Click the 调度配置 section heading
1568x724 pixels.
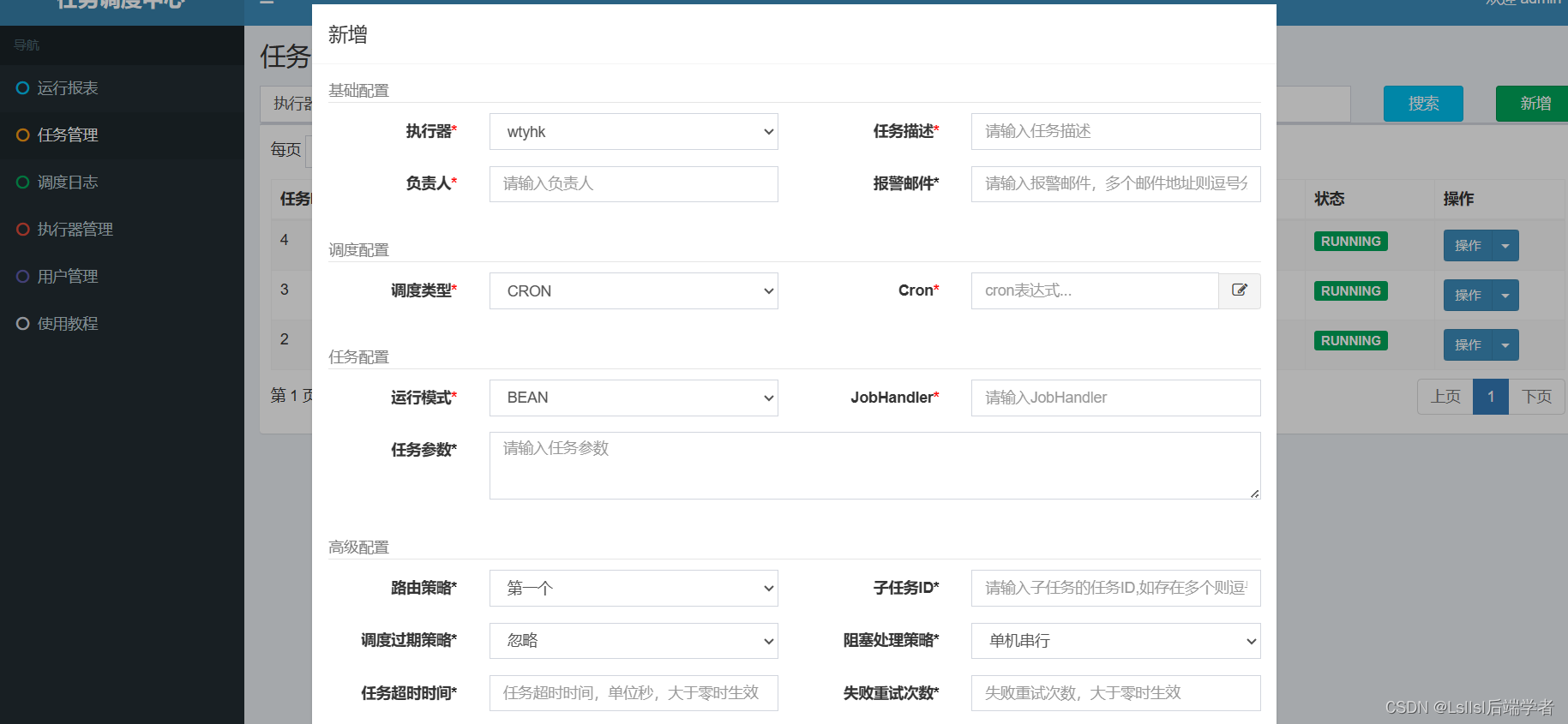click(x=358, y=249)
